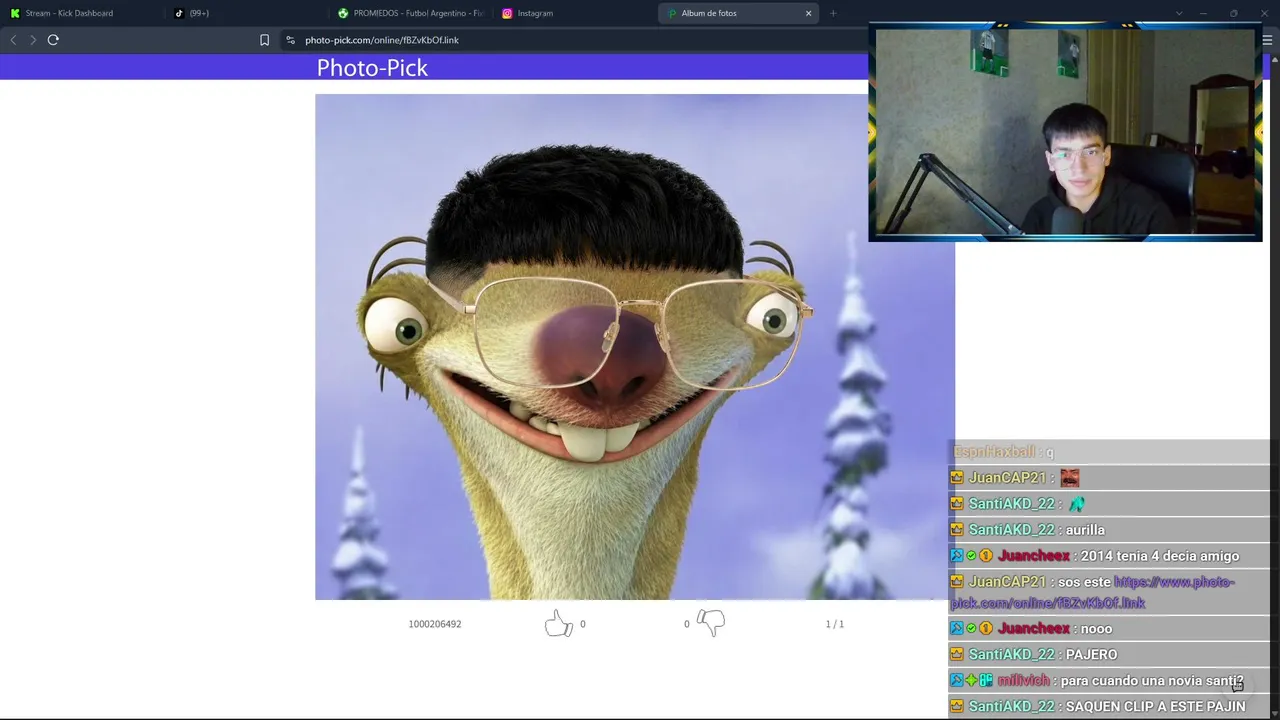1280x720 pixels.
Task: Expand the tab list chevron
Action: (x=1179, y=13)
